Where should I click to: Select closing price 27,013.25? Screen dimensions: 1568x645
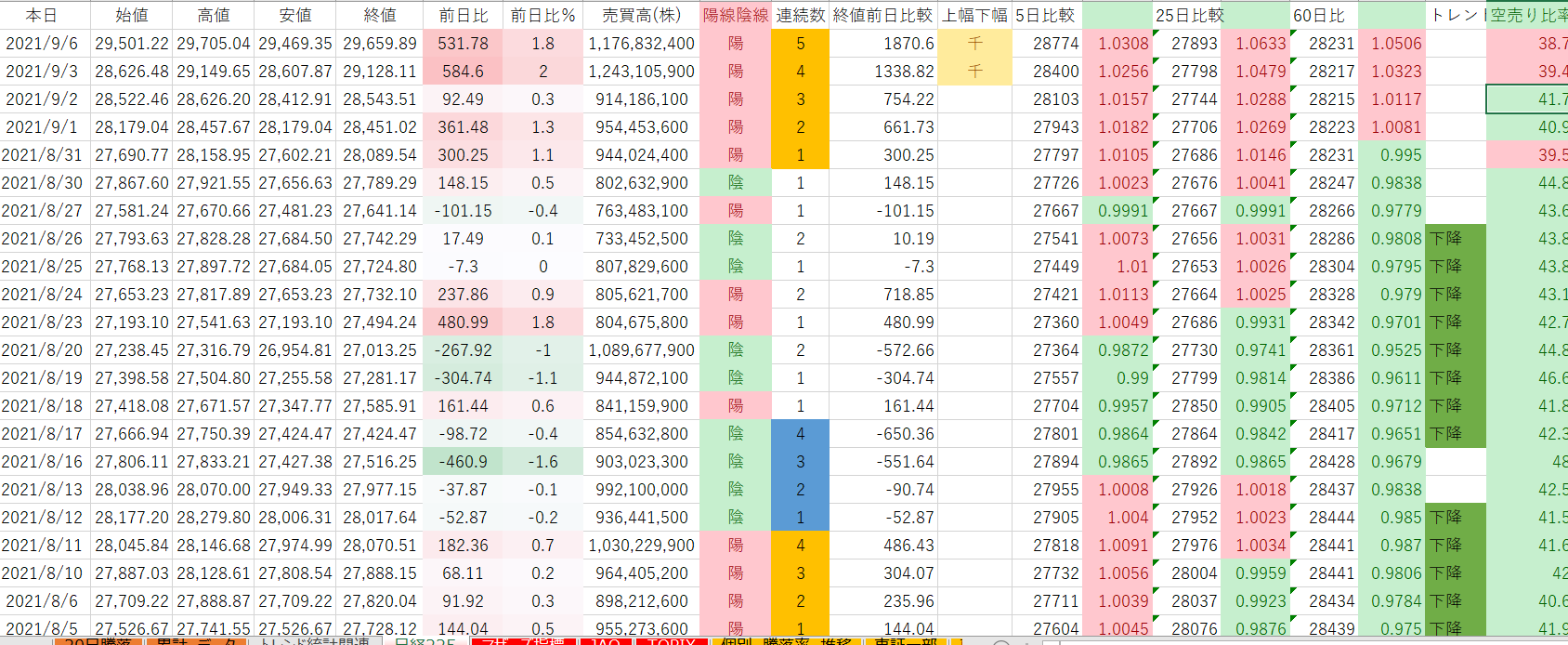pyautogui.click(x=379, y=349)
